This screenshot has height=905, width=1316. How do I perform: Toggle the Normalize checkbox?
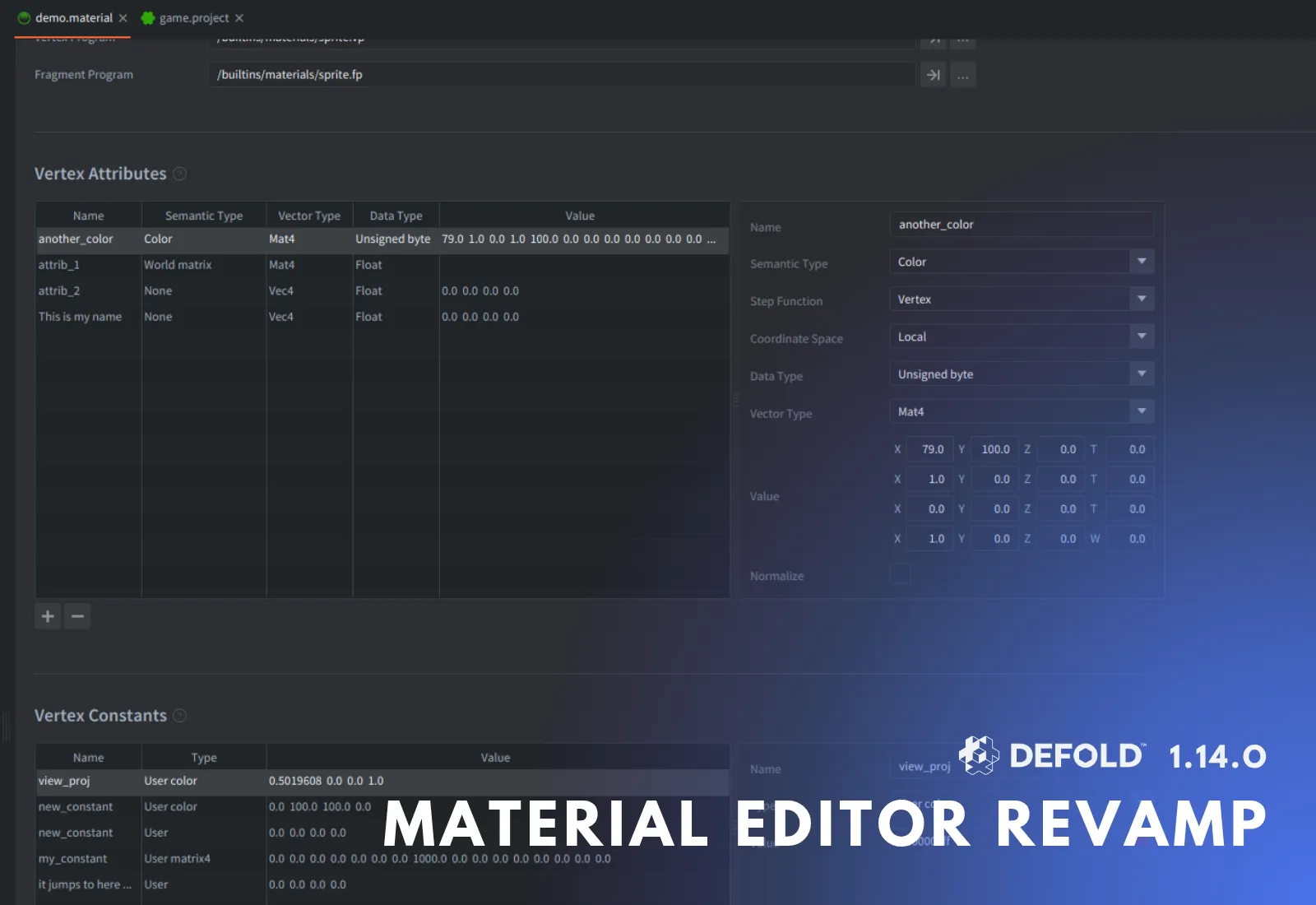900,574
